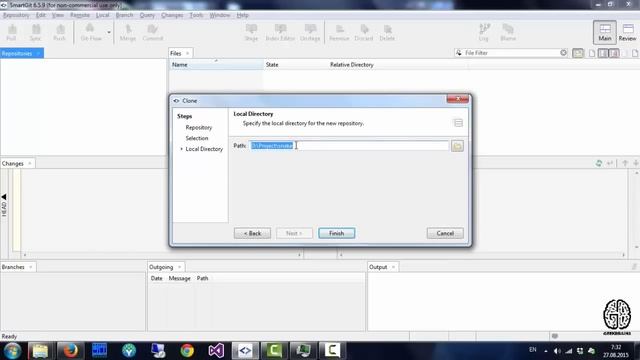
Task: Open the Edit menu
Action: click(x=40, y=15)
